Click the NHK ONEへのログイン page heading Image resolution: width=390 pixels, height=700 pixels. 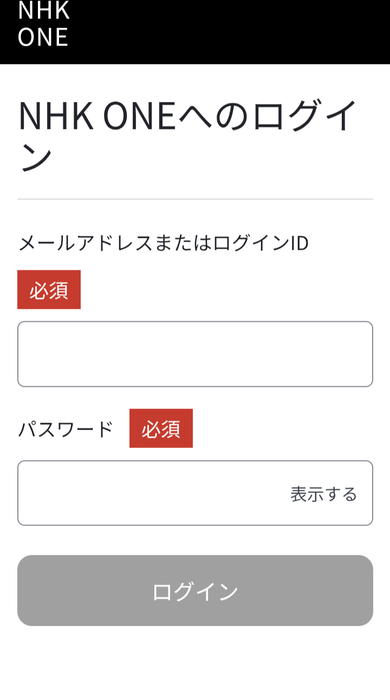tap(187, 136)
